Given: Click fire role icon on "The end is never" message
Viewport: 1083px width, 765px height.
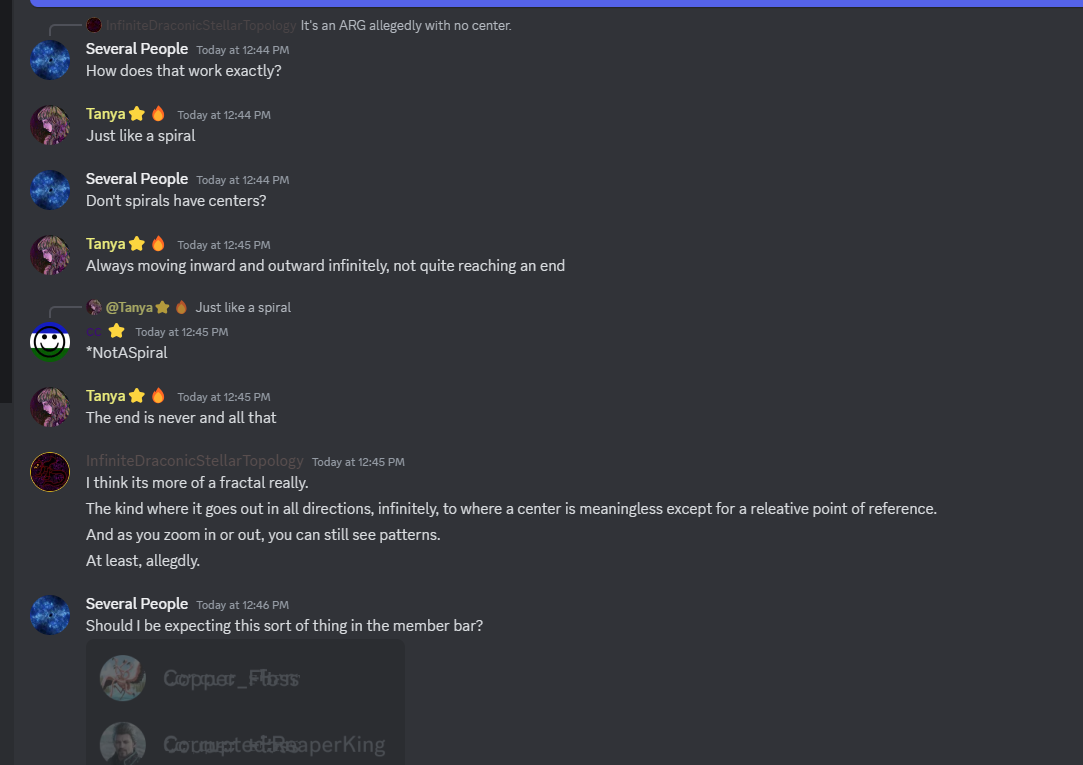Looking at the screenshot, I should point(158,395).
